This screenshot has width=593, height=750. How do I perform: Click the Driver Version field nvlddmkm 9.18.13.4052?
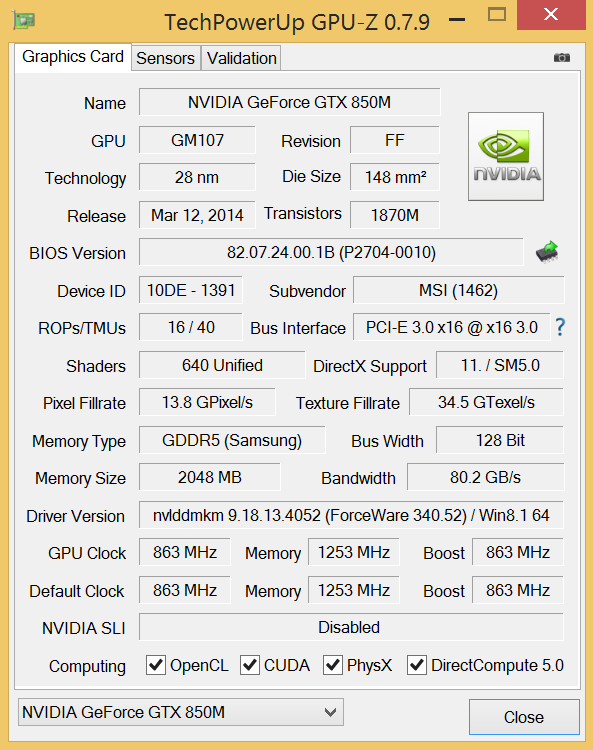point(351,515)
